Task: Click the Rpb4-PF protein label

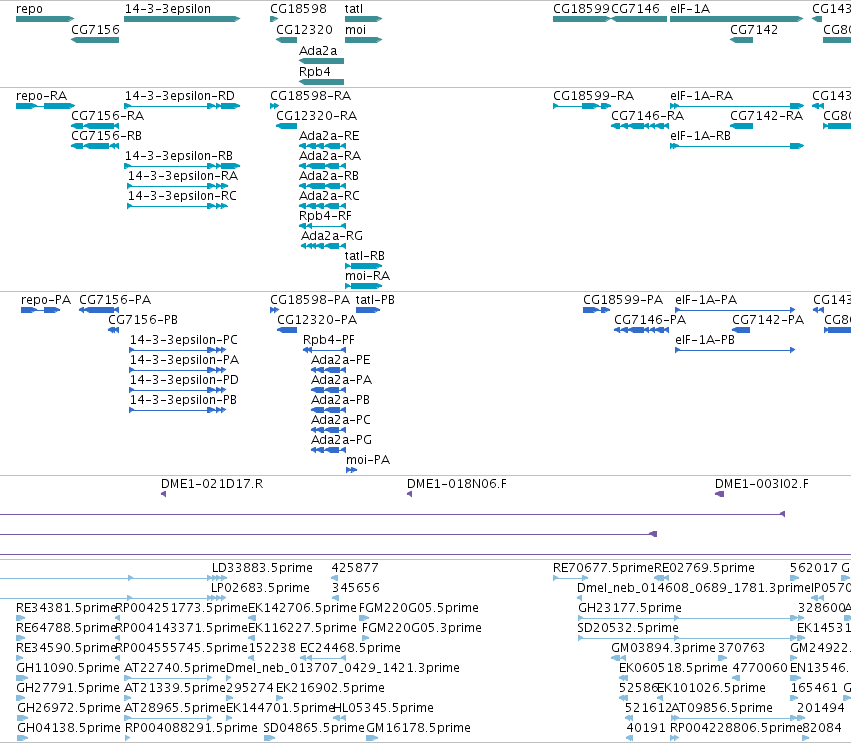Action: coord(329,340)
